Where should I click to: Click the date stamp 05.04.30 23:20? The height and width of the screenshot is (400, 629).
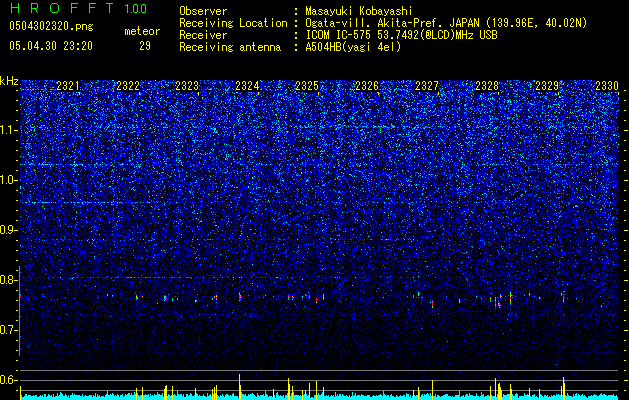(x=51, y=46)
